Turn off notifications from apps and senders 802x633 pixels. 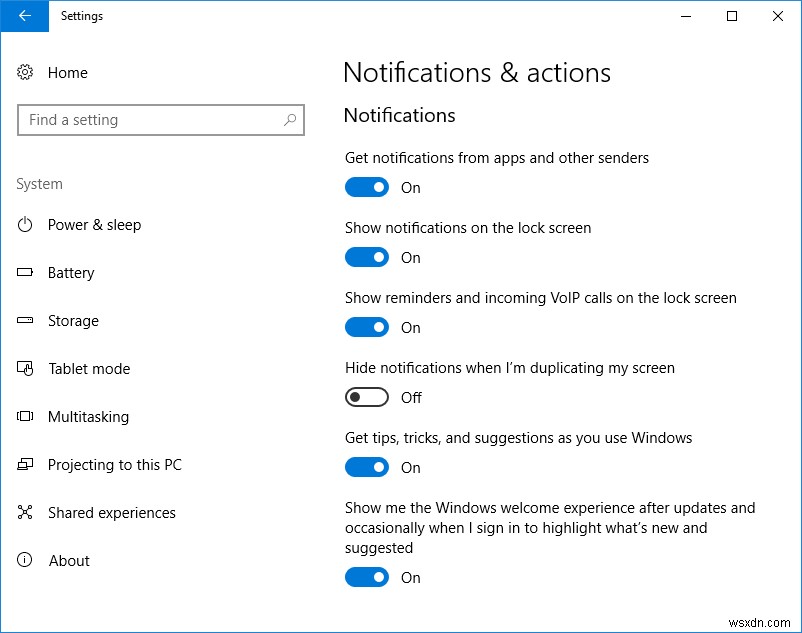[x=366, y=187]
